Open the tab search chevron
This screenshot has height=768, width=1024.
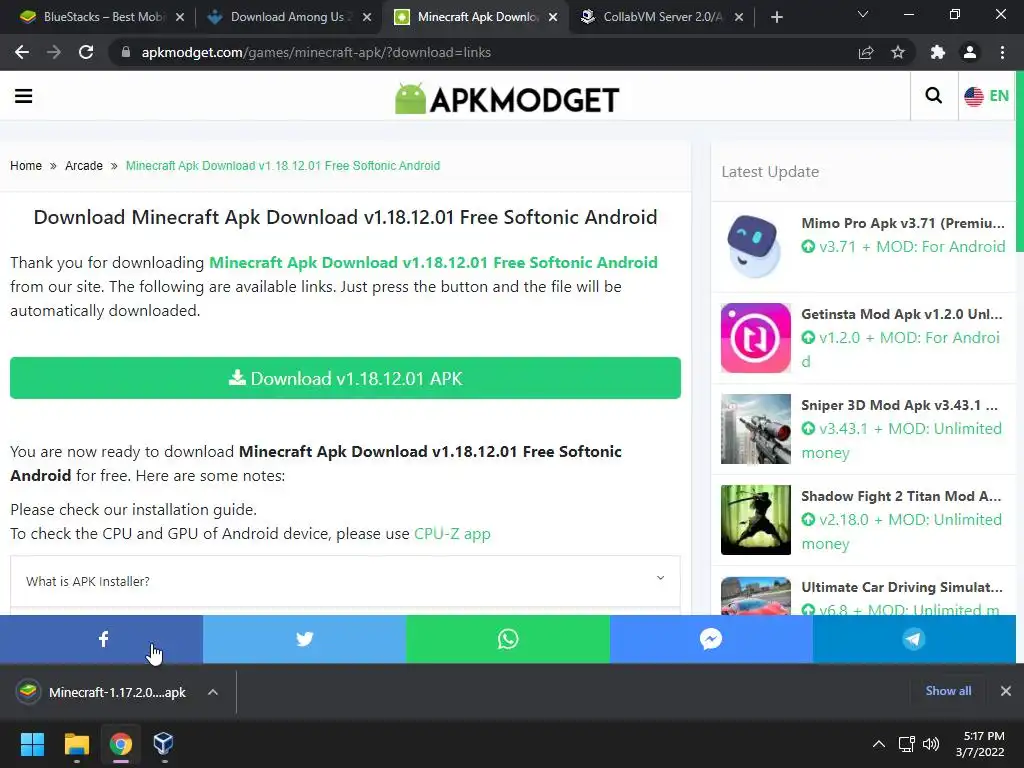(x=863, y=14)
